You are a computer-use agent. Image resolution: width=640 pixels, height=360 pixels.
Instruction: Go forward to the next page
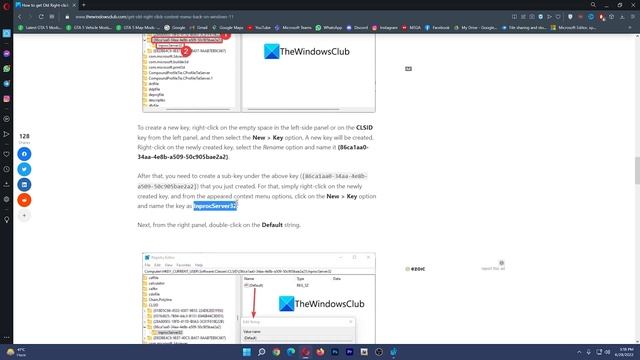30,17
